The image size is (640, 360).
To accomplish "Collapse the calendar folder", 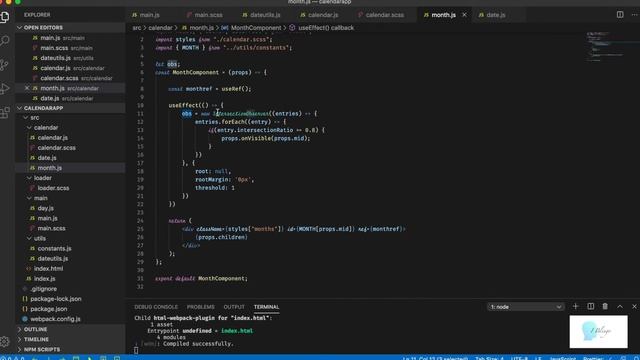I will (x=45, y=128).
